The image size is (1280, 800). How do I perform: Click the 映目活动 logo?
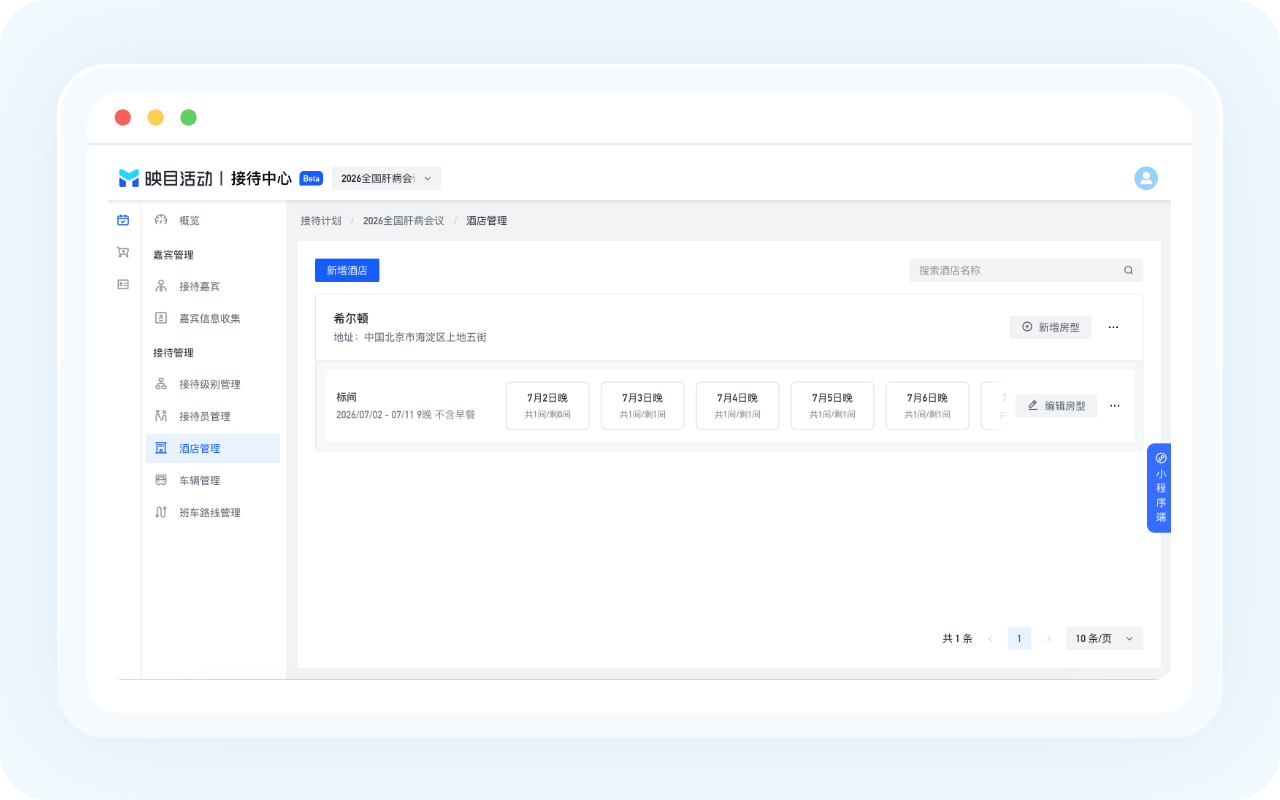click(166, 178)
